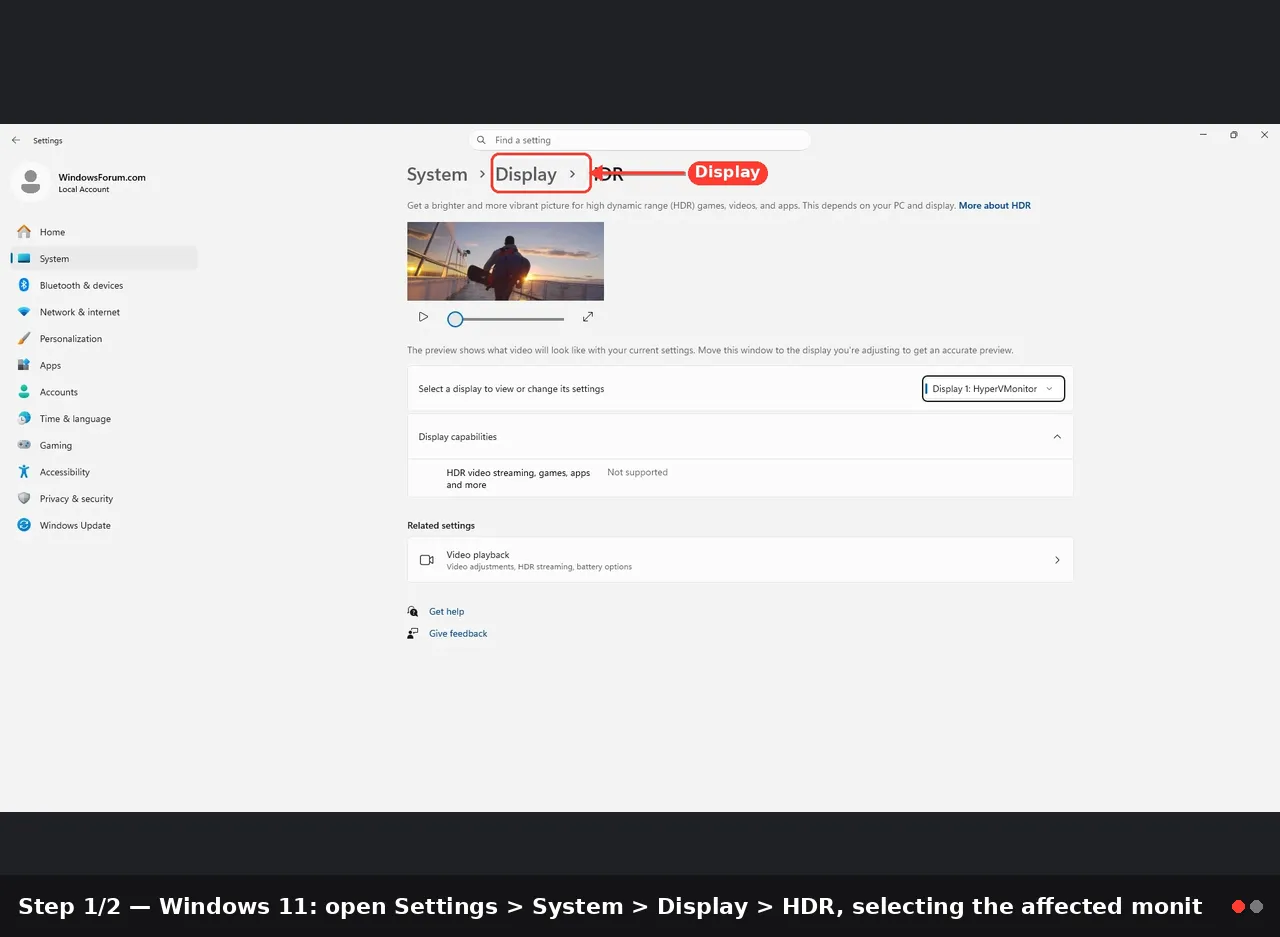
Task: Open the WindowsForum.com local account profile
Action: tap(80, 182)
